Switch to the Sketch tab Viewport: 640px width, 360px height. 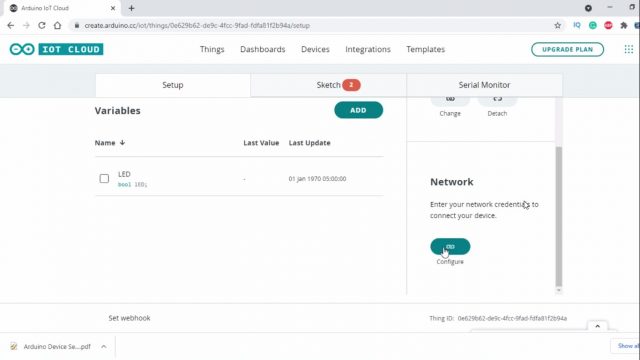coord(329,85)
